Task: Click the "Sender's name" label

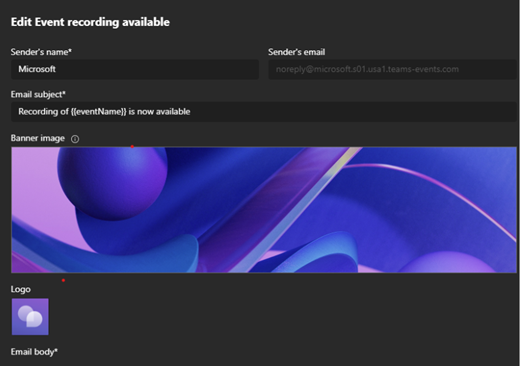Action: click(x=41, y=52)
